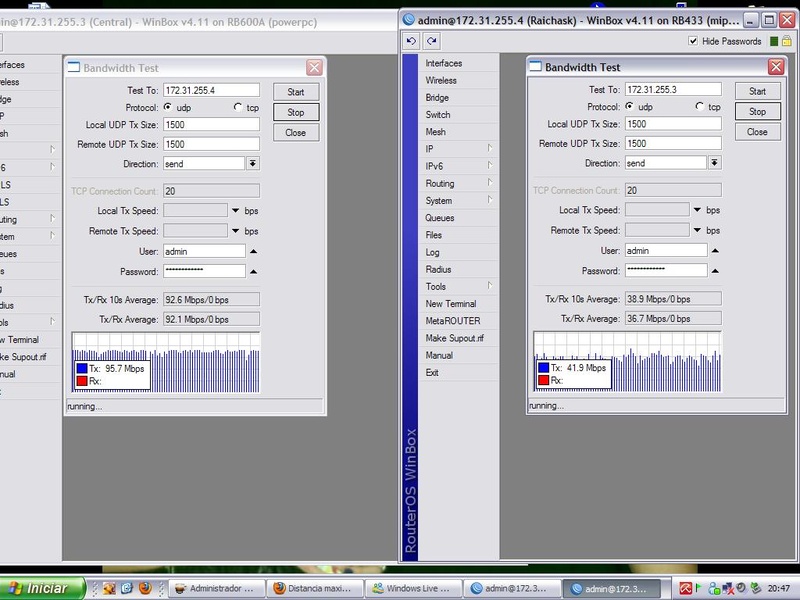Click the Undo arrow in Raichask WinBox toolbar
Viewport: 800px width, 600px height.
[411, 41]
